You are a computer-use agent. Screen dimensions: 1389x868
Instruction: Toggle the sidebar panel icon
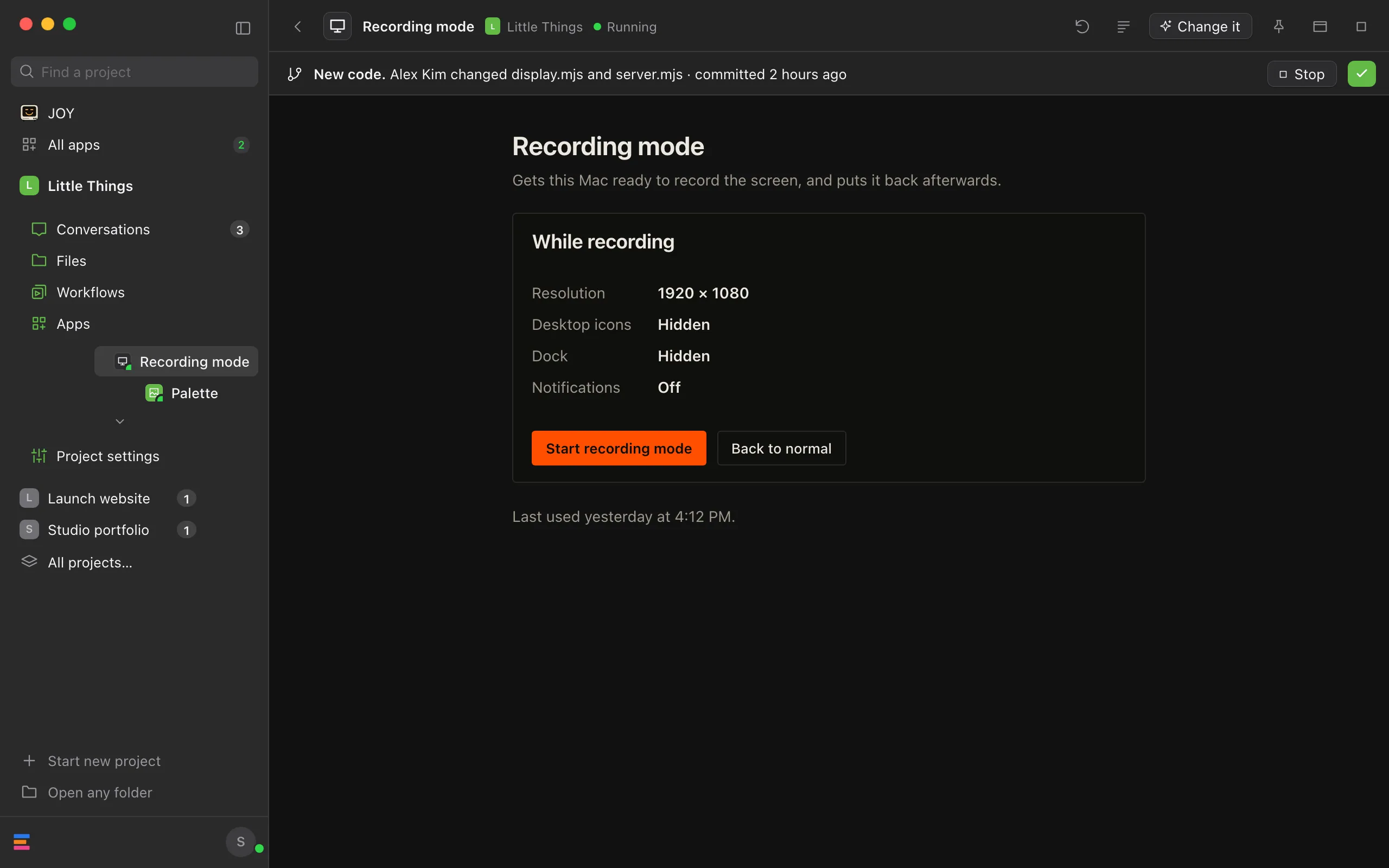click(x=243, y=28)
